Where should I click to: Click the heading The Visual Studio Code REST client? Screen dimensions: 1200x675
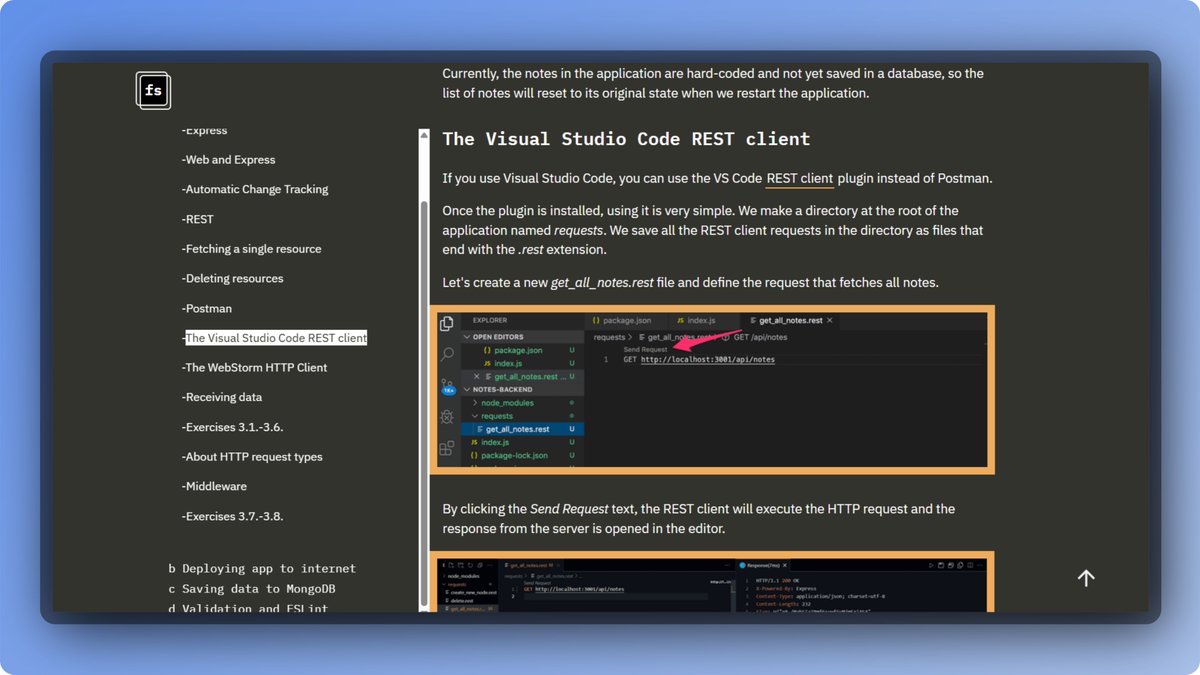626,139
